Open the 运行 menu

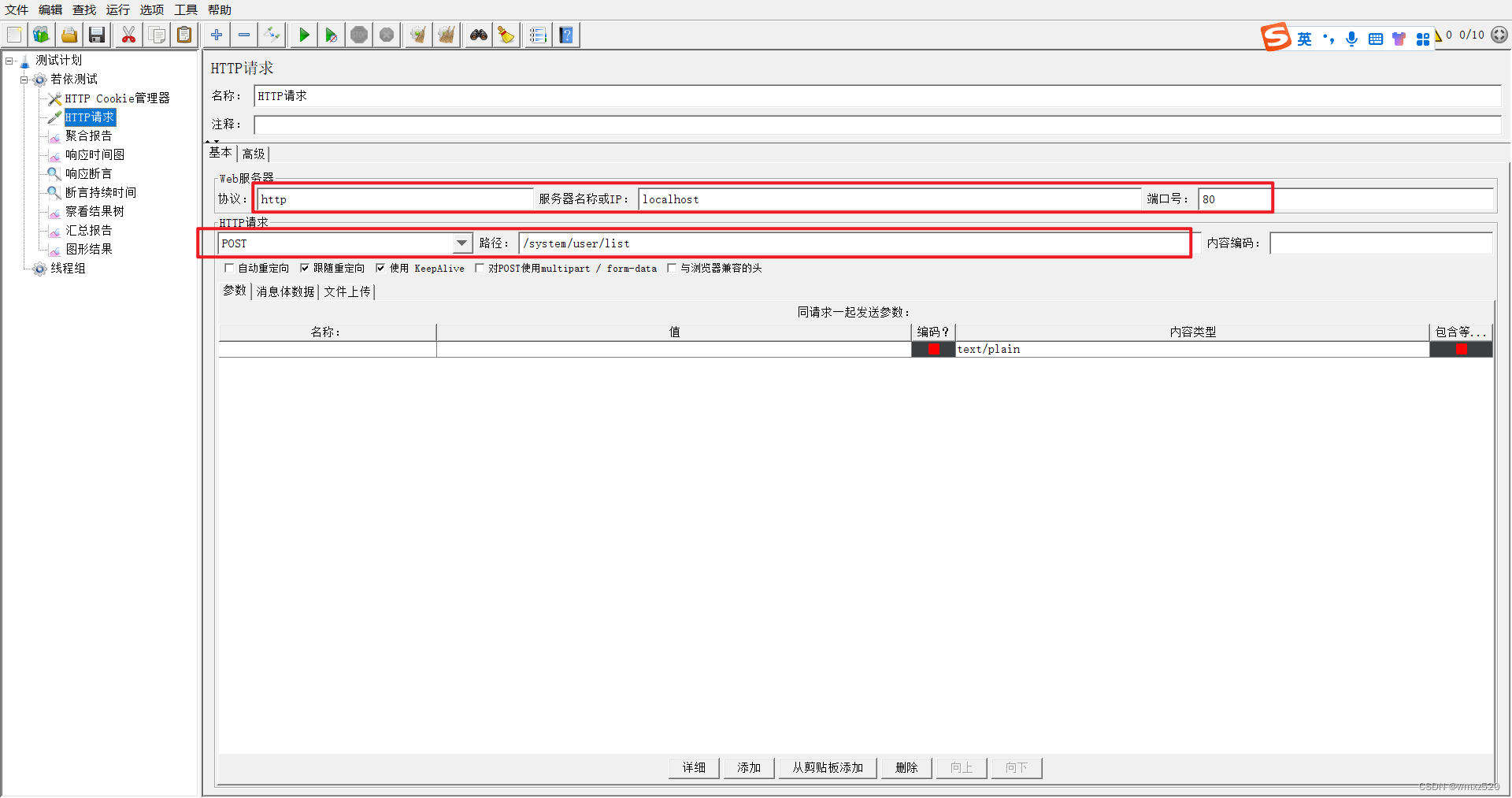(x=118, y=9)
